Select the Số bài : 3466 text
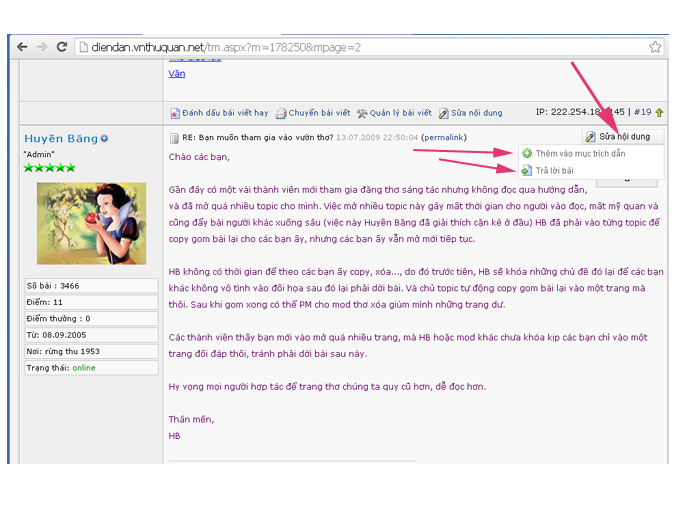 click(53, 286)
